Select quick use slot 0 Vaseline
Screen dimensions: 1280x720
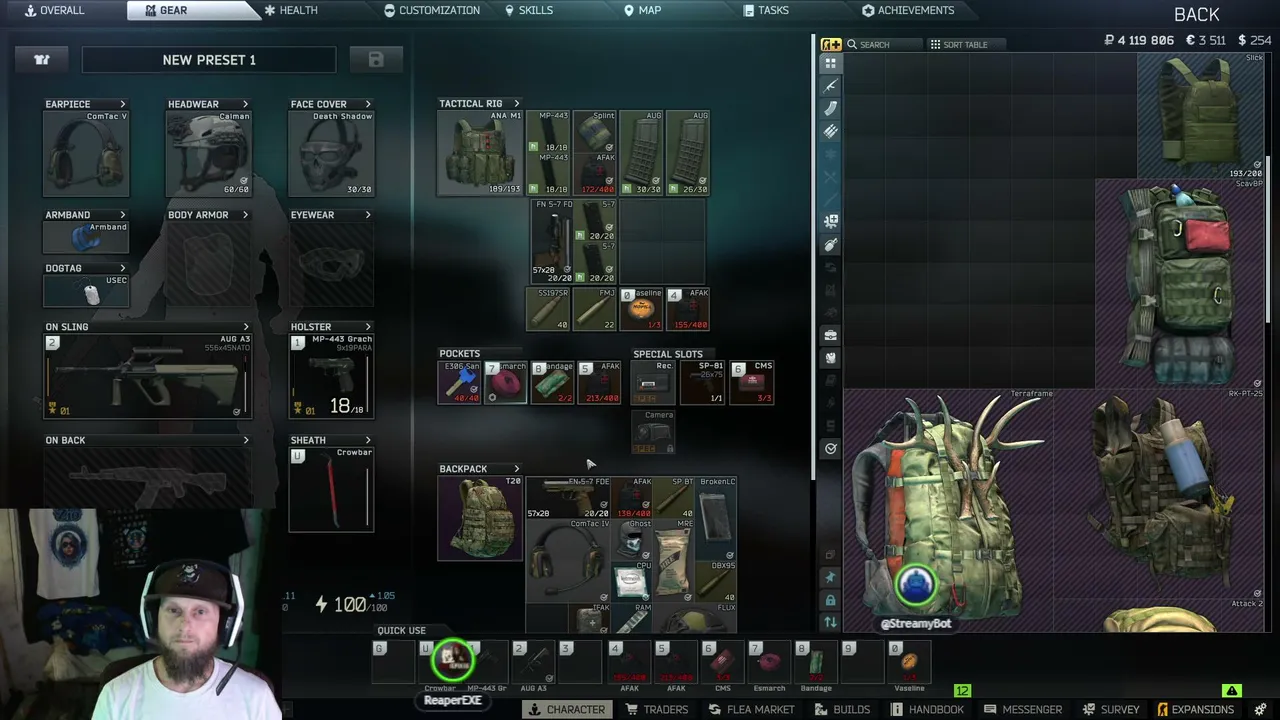coord(908,661)
